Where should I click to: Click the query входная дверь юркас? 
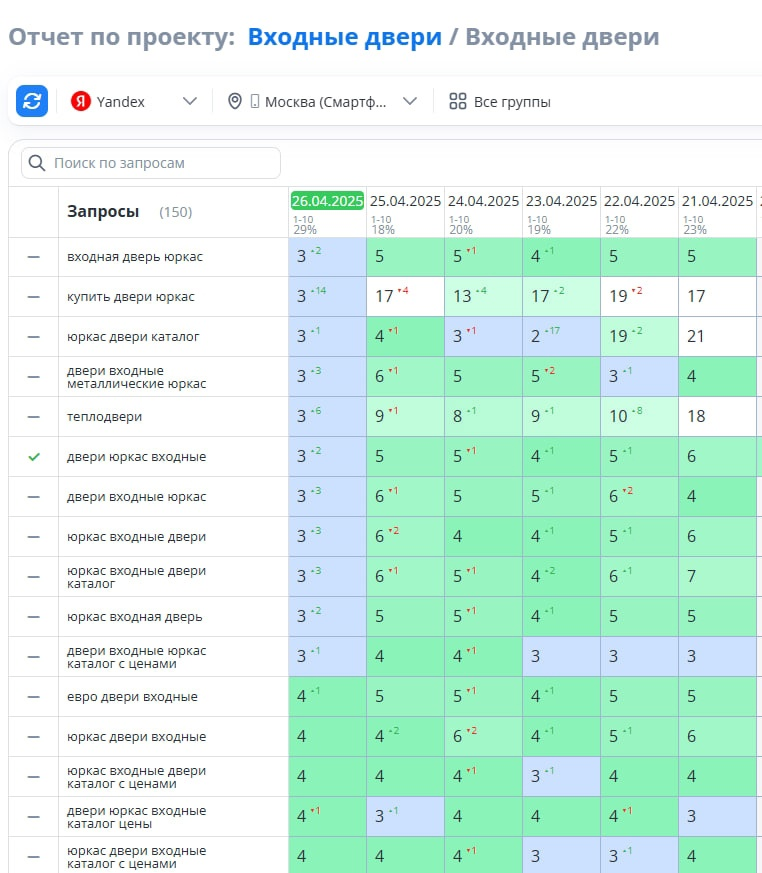pos(135,257)
